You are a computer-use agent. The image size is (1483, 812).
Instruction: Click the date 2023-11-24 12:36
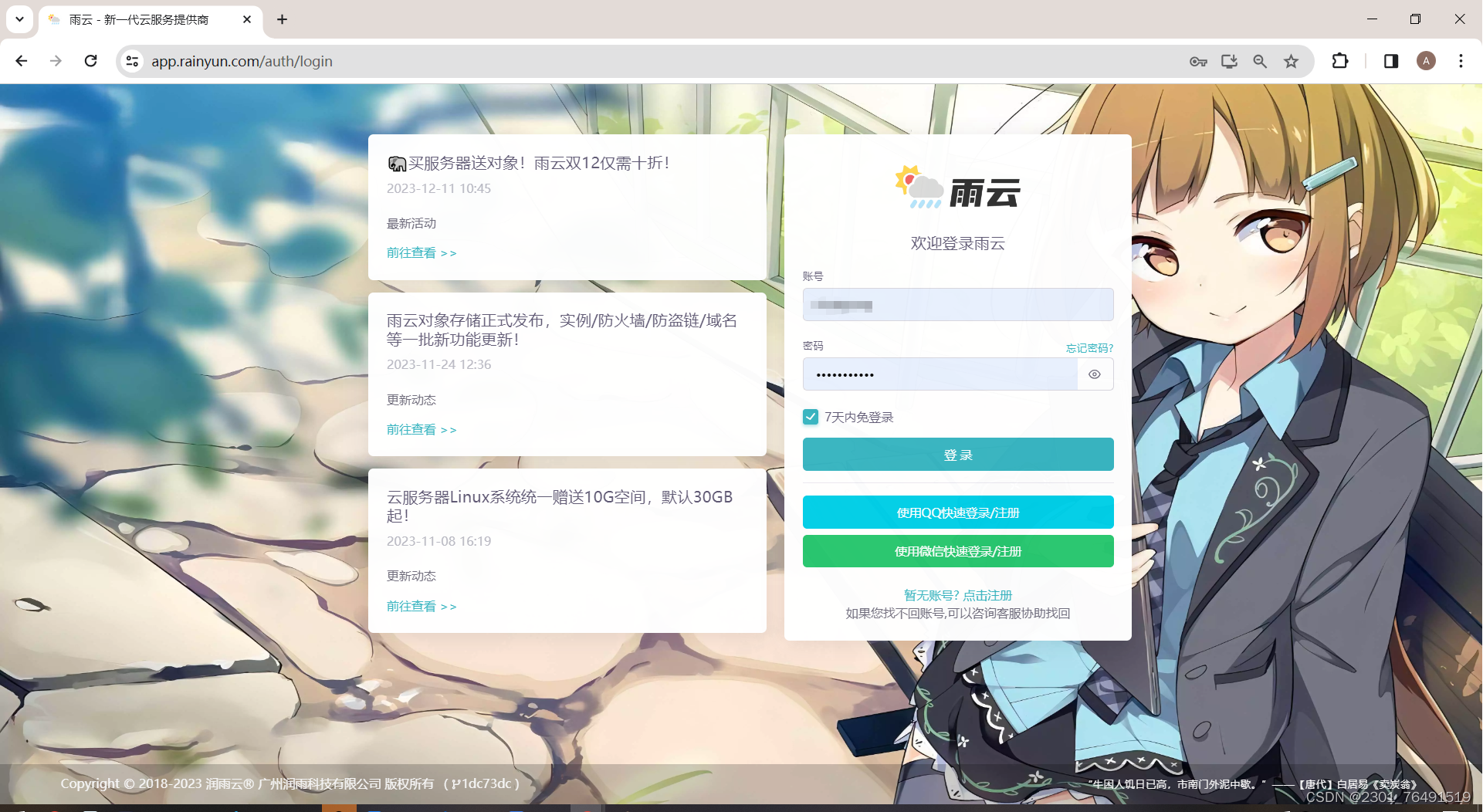[x=438, y=364]
